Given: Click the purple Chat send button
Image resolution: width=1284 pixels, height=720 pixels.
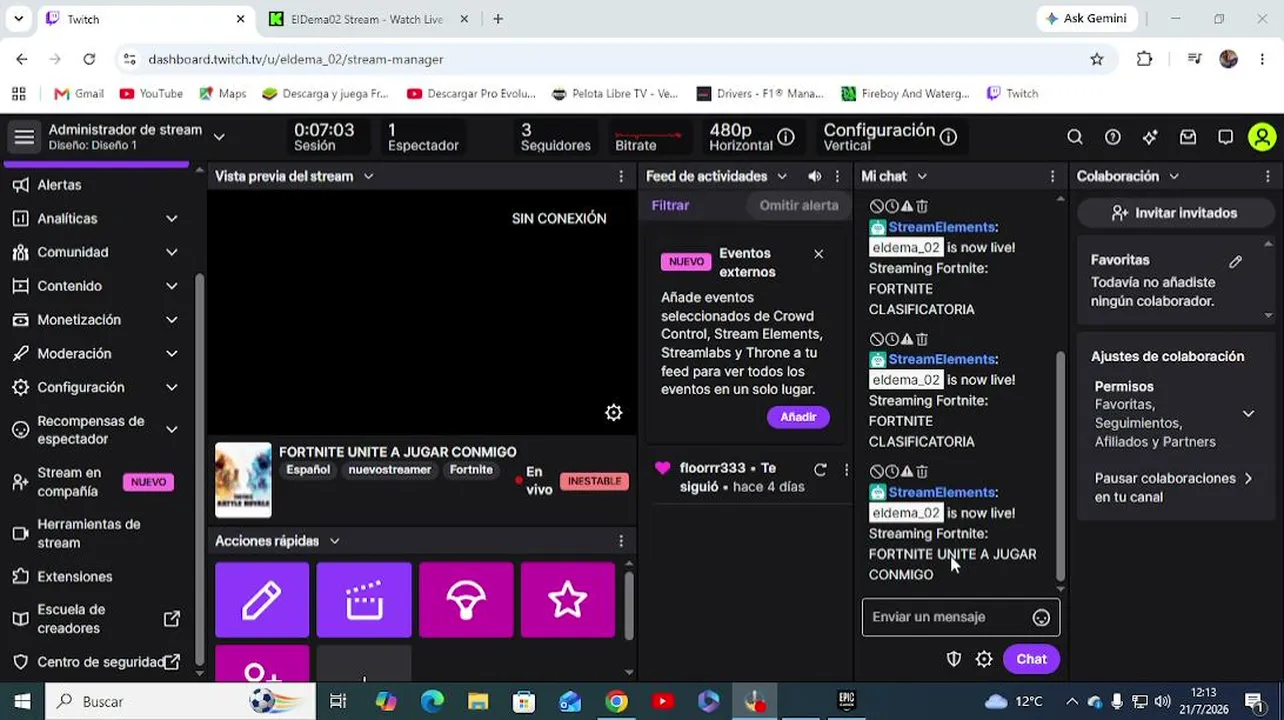Looking at the screenshot, I should click(1031, 659).
